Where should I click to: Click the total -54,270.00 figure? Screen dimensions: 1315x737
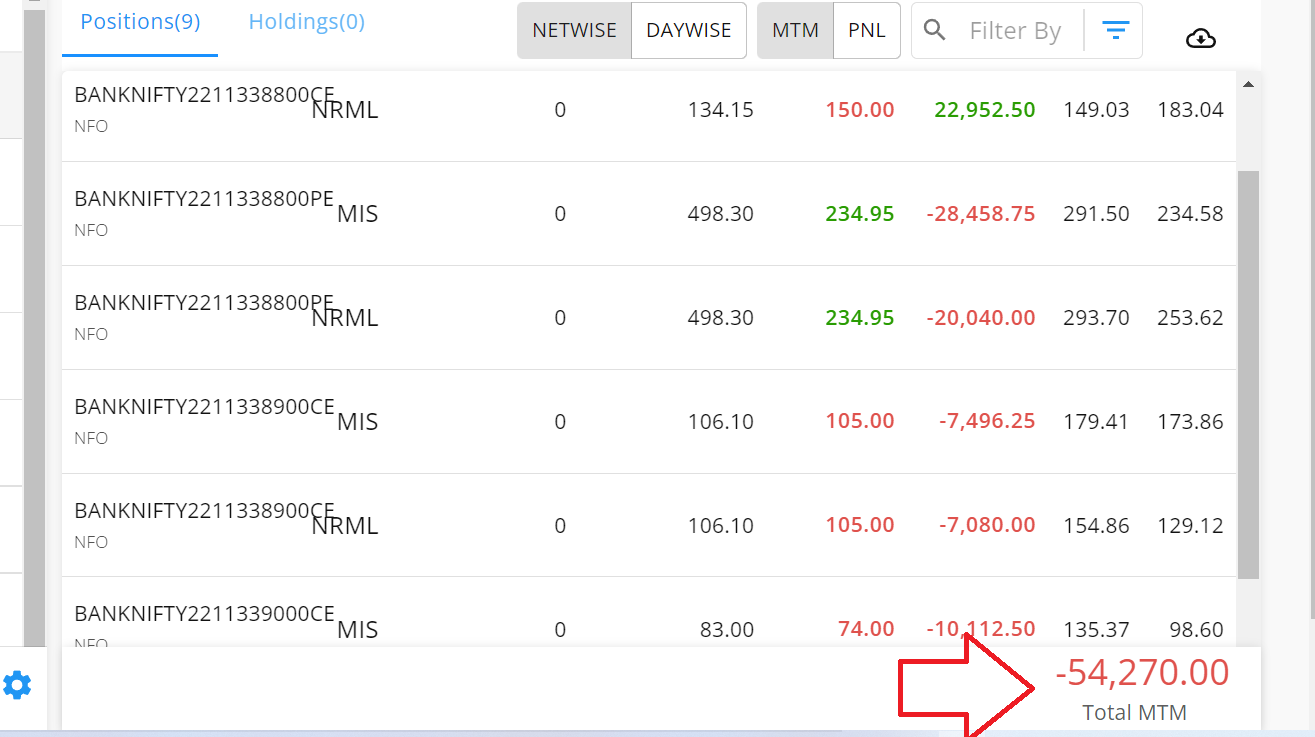pyautogui.click(x=1142, y=673)
